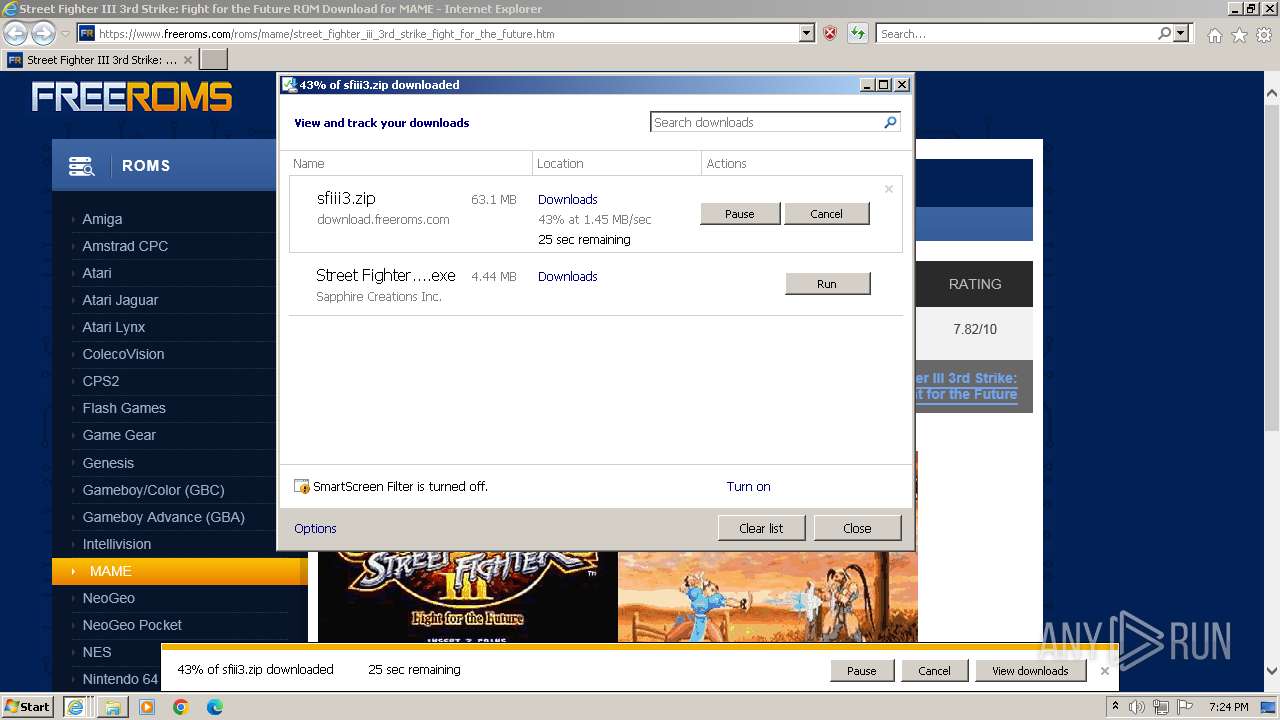Select the highlighted MAME category
This screenshot has height=720, width=1280.
coord(180,571)
